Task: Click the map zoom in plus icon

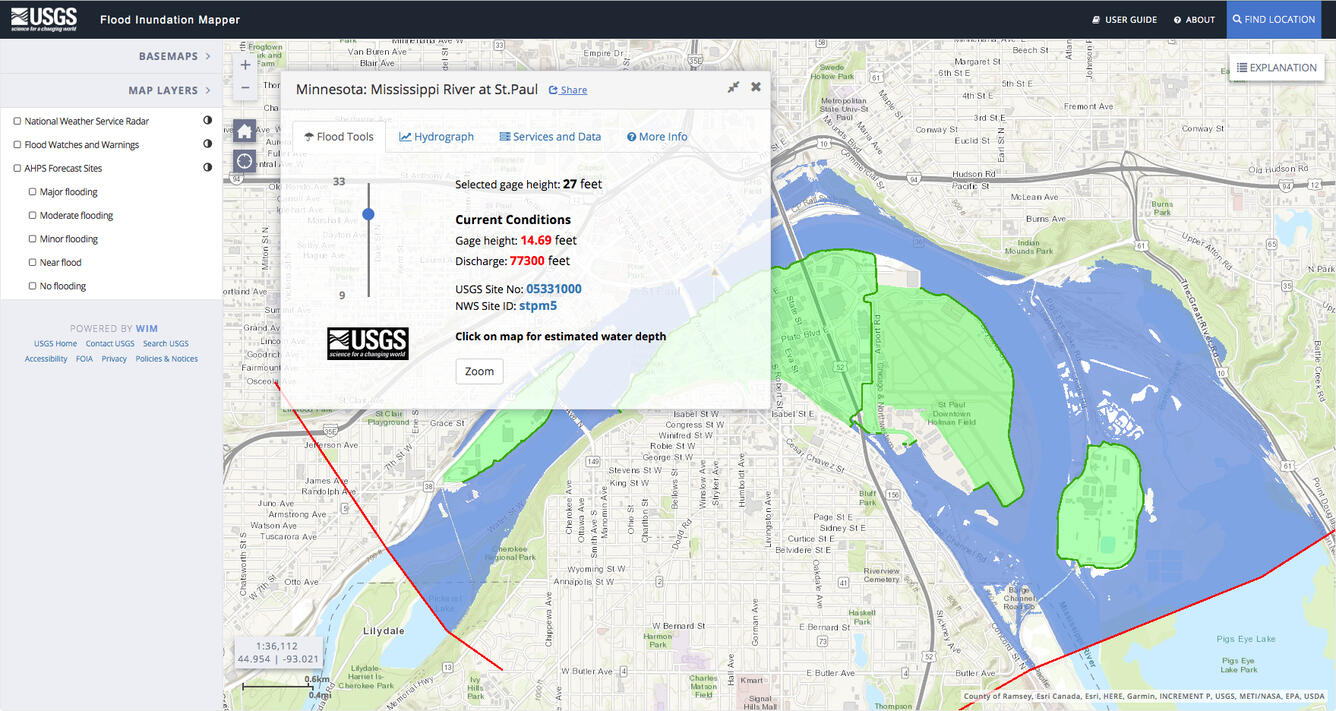Action: pyautogui.click(x=245, y=64)
